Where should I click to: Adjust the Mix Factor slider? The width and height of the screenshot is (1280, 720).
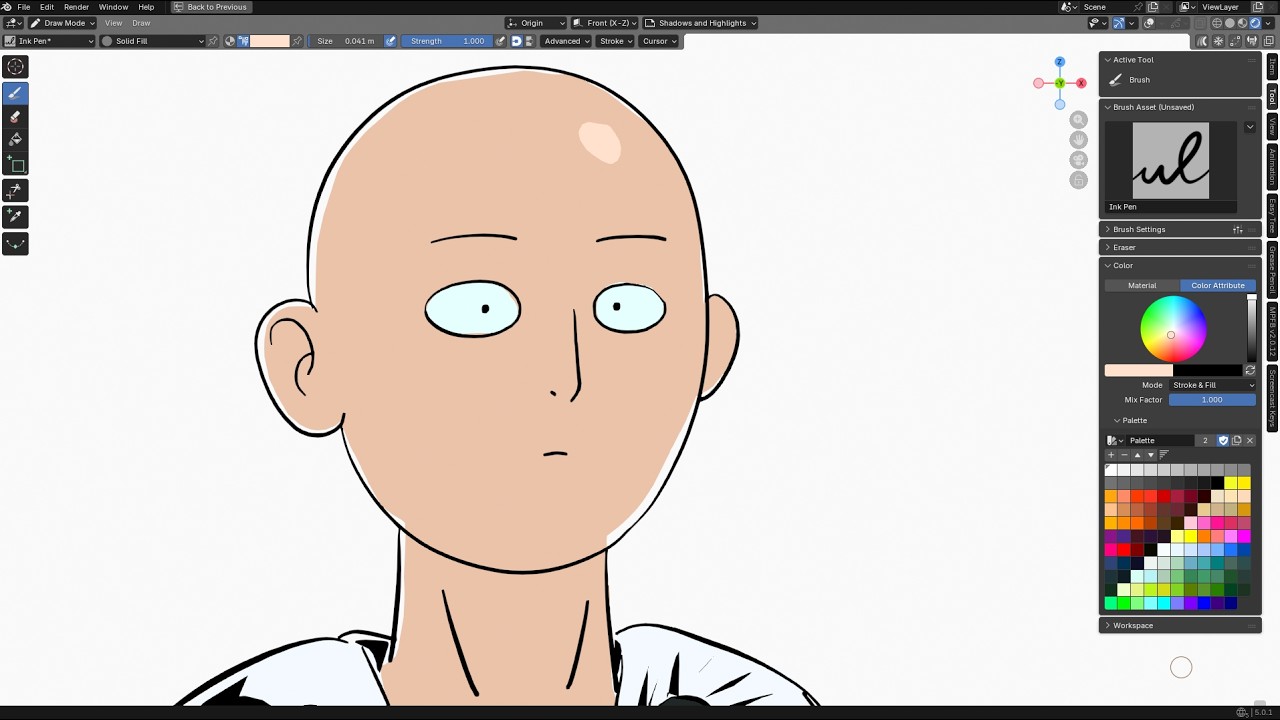point(1212,400)
